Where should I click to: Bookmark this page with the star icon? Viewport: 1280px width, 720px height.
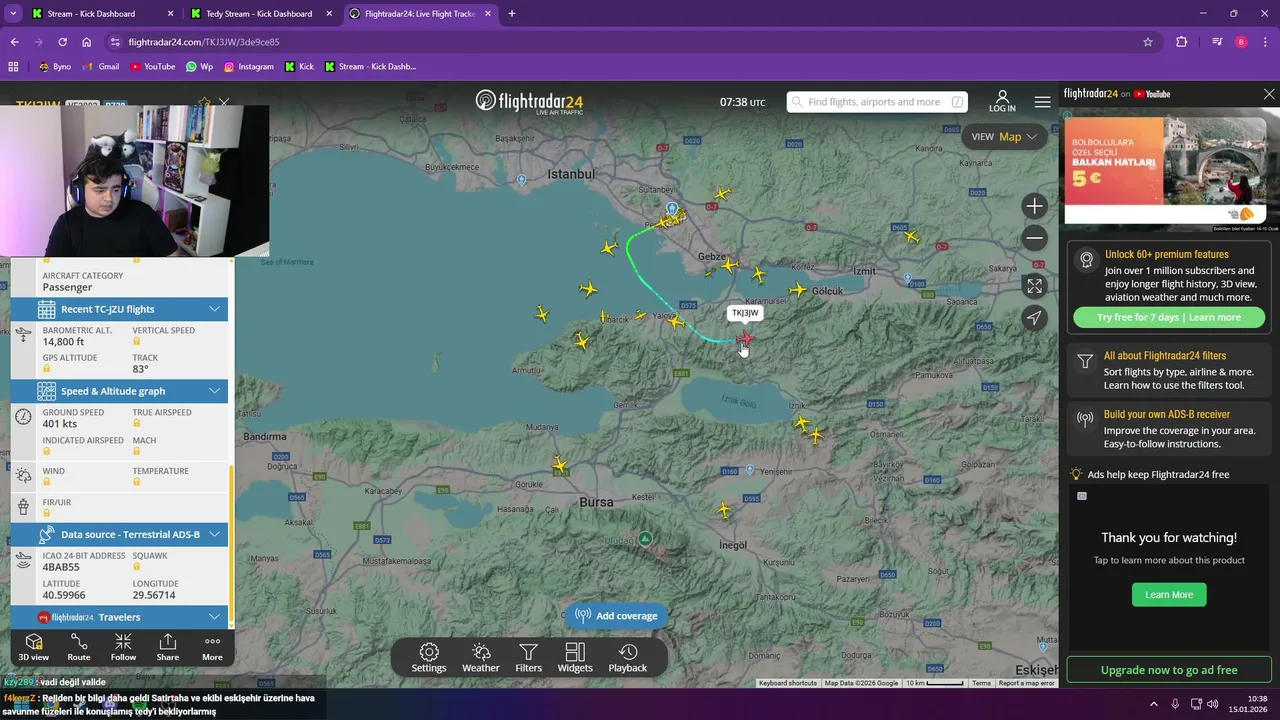(1148, 42)
